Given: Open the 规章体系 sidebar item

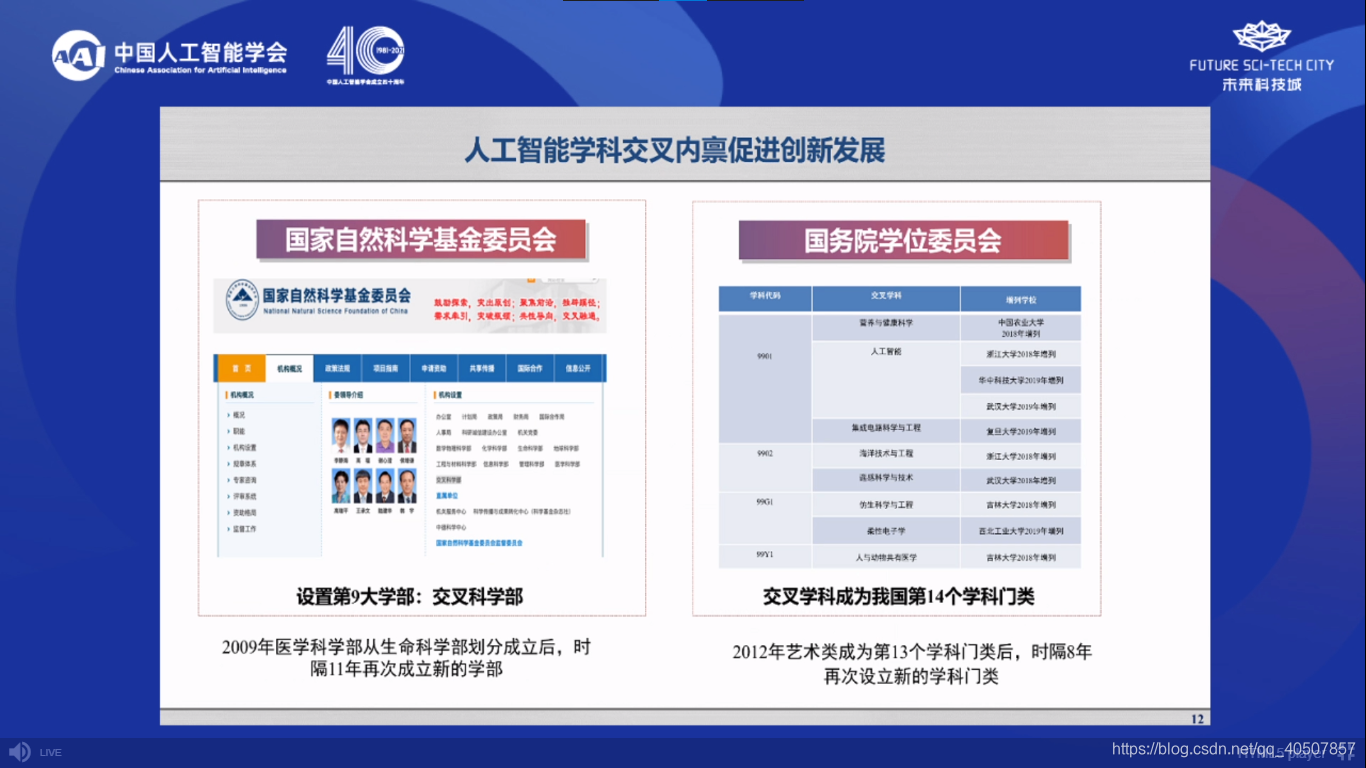Looking at the screenshot, I should point(244,464).
